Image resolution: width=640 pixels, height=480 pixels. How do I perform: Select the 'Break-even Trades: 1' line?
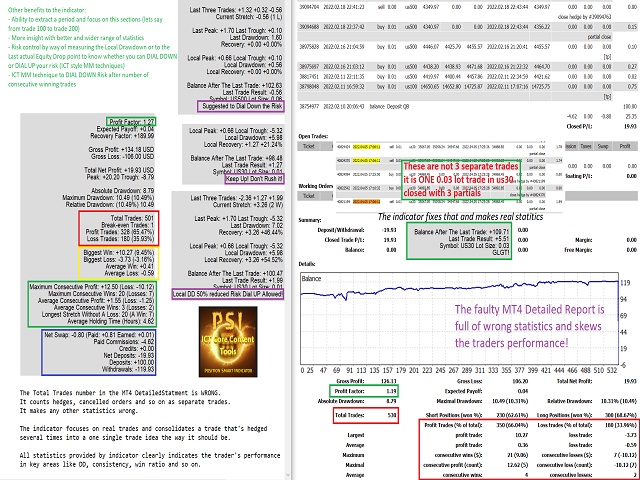click(x=127, y=225)
